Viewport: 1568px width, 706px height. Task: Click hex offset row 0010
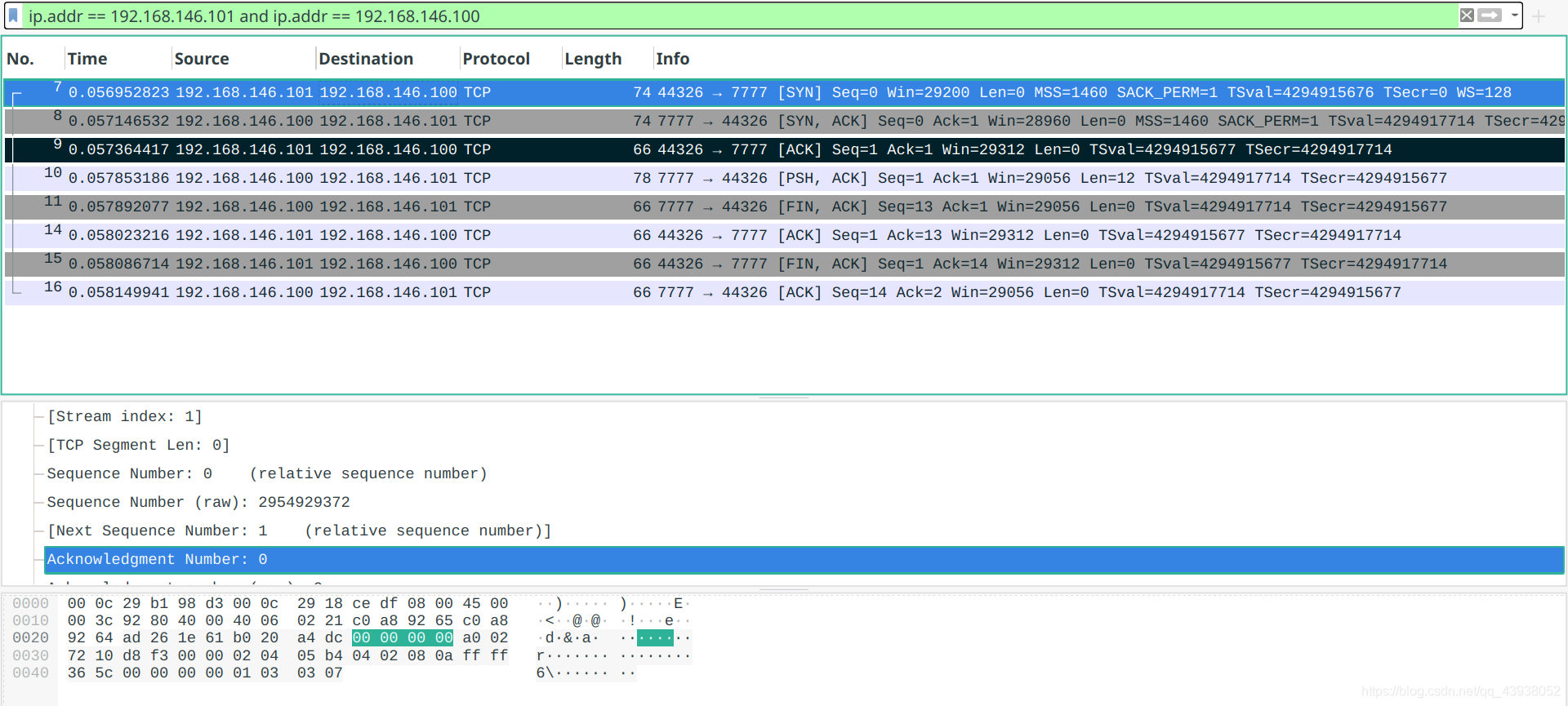click(30, 620)
